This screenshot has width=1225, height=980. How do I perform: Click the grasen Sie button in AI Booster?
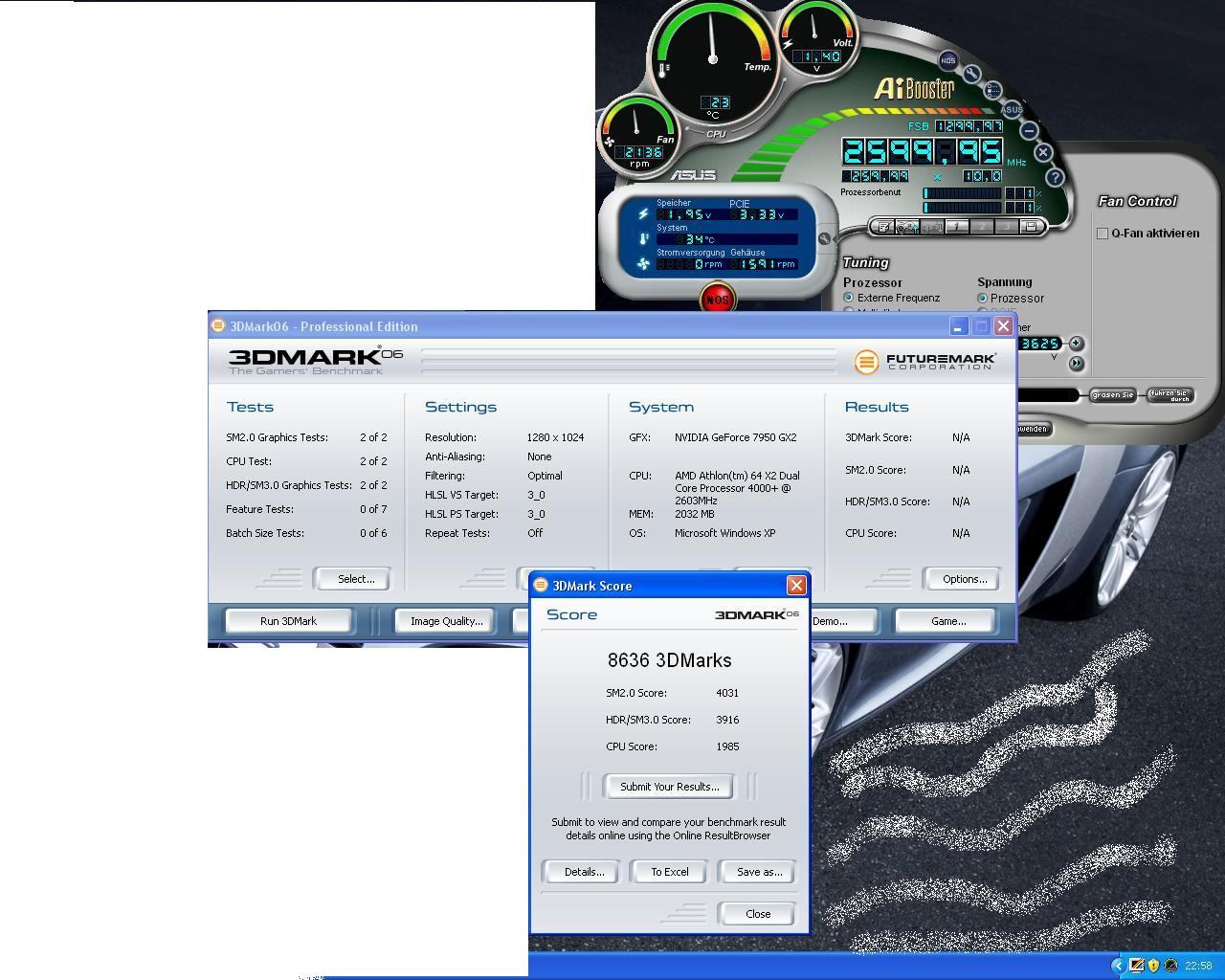(x=1113, y=394)
